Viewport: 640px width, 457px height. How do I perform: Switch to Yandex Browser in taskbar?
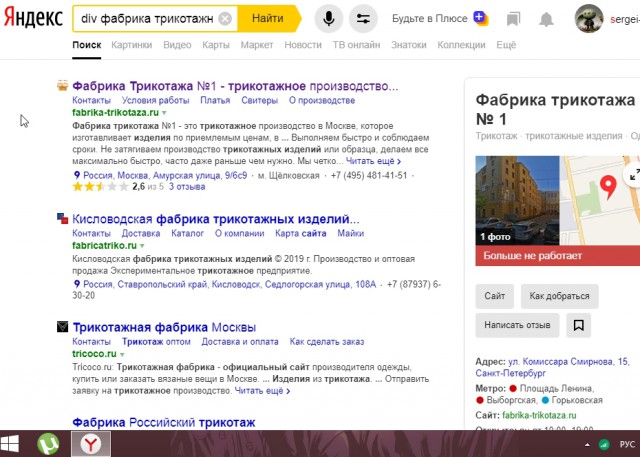(91, 444)
